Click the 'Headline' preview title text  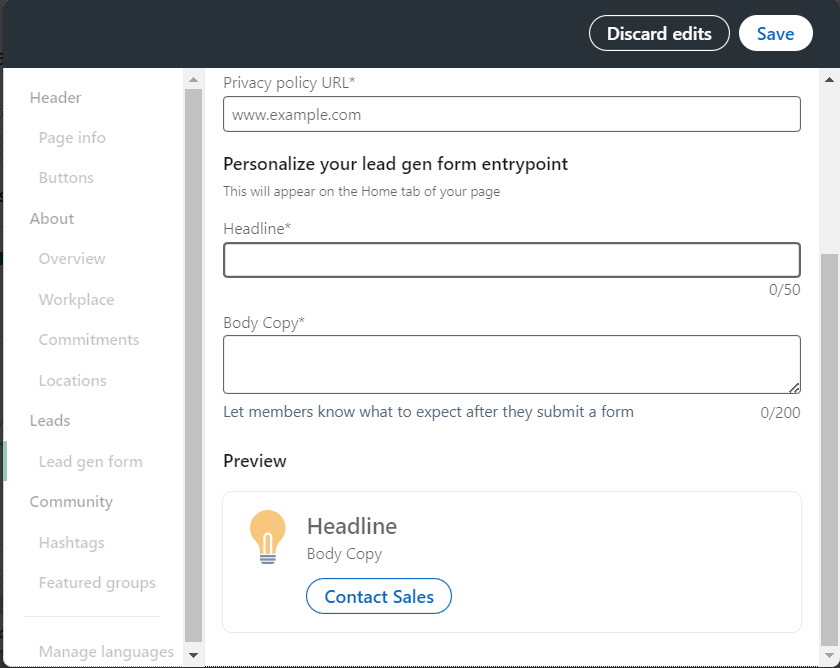(x=352, y=526)
